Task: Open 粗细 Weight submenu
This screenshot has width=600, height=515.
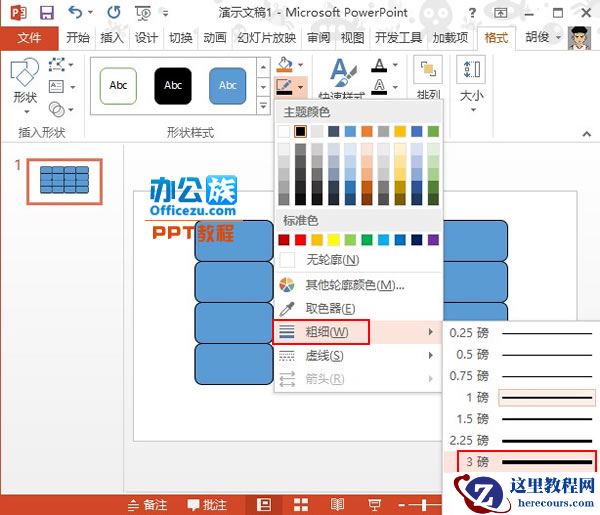Action: click(x=357, y=332)
